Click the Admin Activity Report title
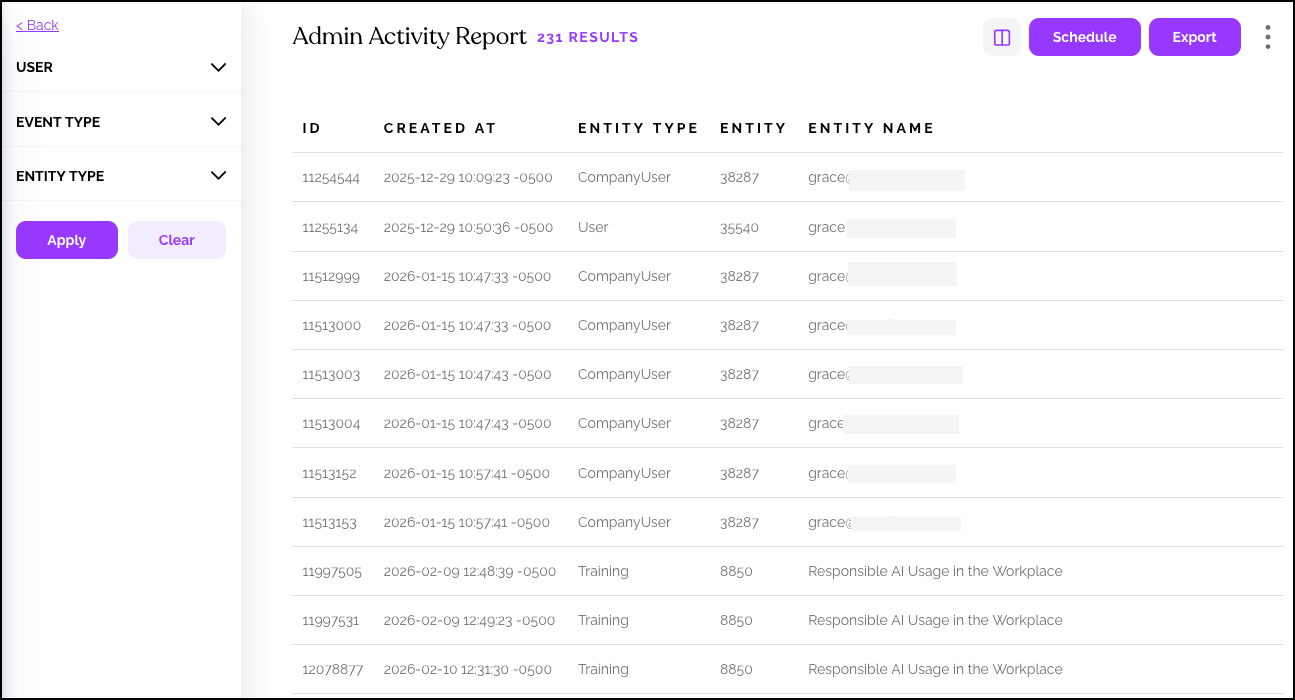Screen dimensions: 1295x700 [409, 37]
